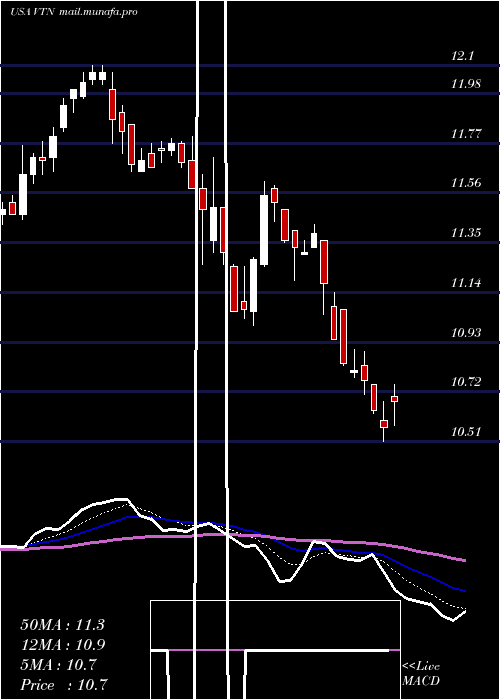500x700 pixels.
Task: Click the '5MA : 10.7' readout
Action: click(58, 665)
